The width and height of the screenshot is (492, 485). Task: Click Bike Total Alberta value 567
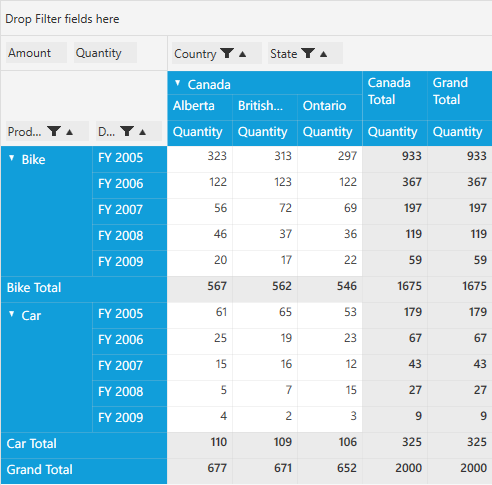click(200, 289)
